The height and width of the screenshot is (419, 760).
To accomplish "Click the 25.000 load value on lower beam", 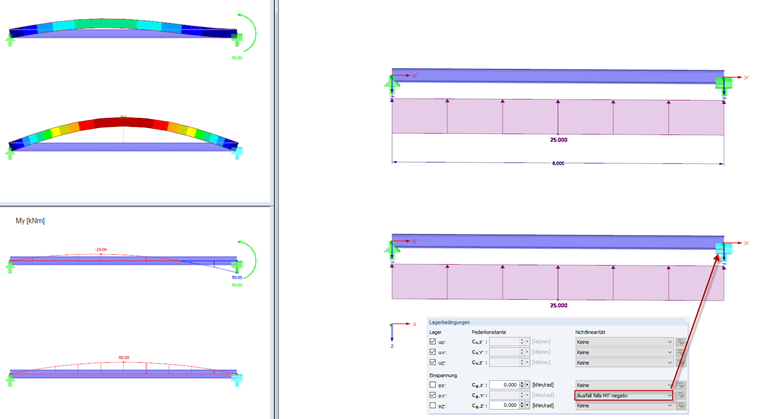I will click(x=558, y=306).
